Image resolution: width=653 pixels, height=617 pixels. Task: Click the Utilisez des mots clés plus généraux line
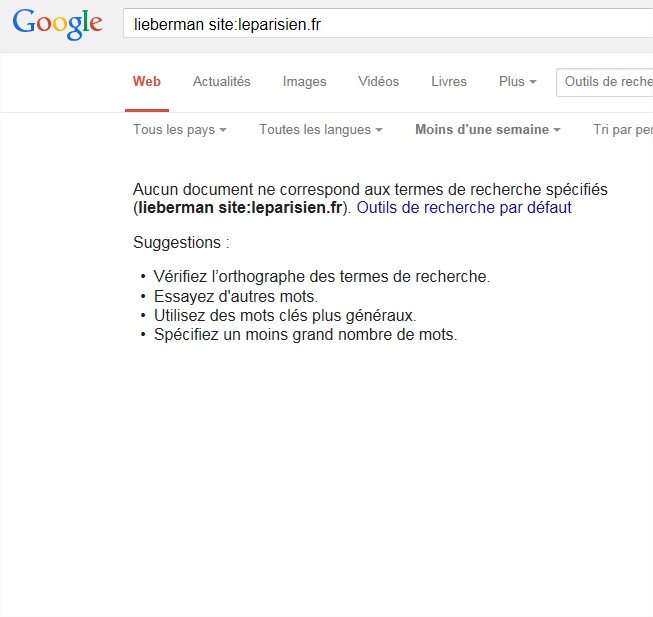click(285, 316)
